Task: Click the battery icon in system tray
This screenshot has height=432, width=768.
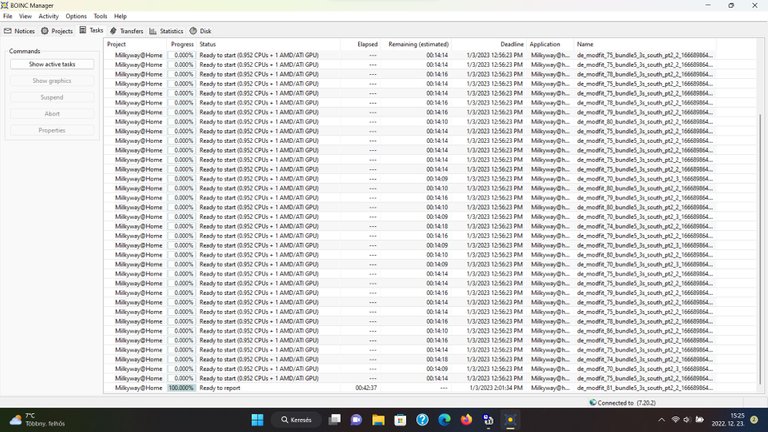Action: point(699,420)
